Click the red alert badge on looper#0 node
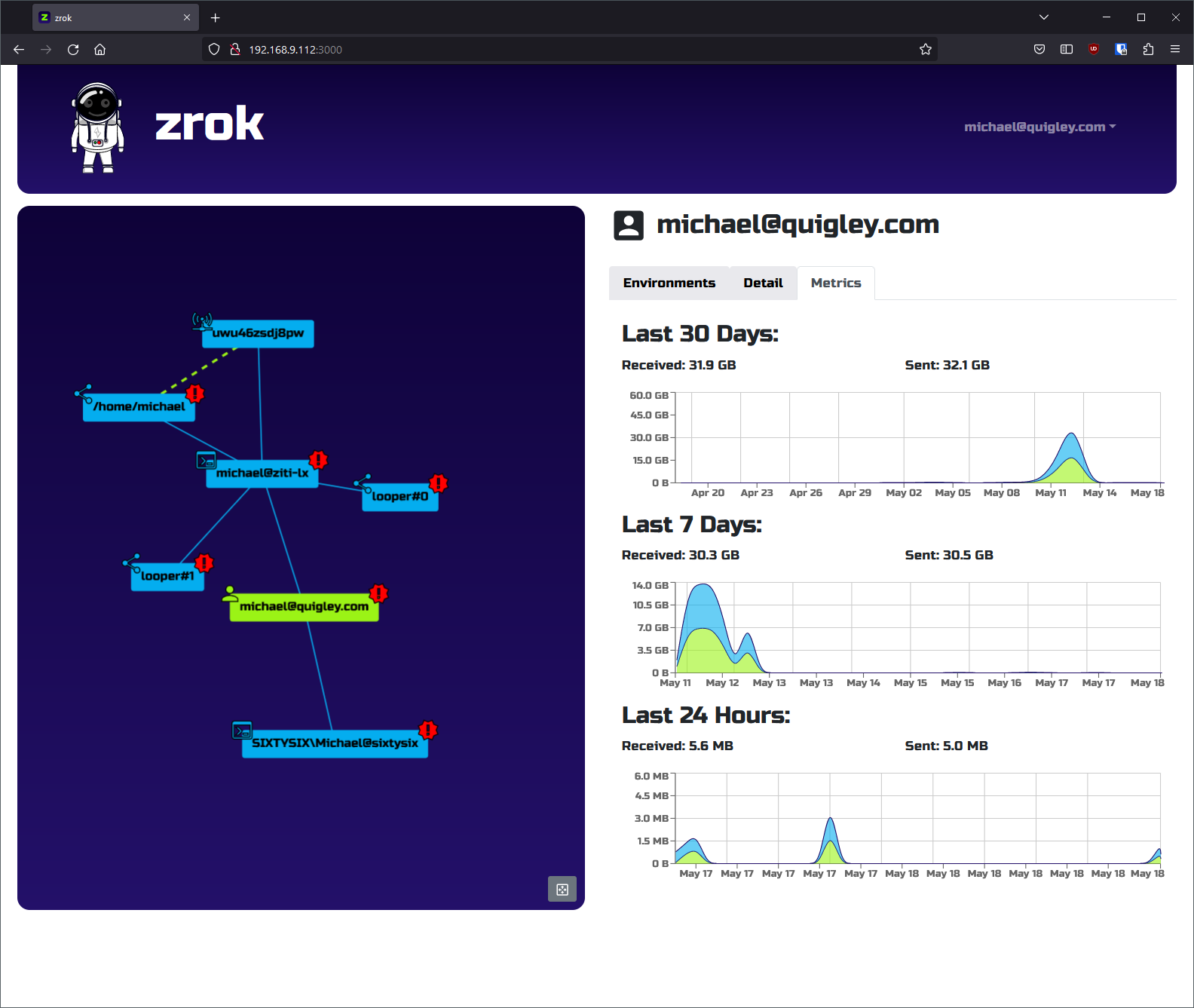The image size is (1194, 1008). click(x=439, y=483)
